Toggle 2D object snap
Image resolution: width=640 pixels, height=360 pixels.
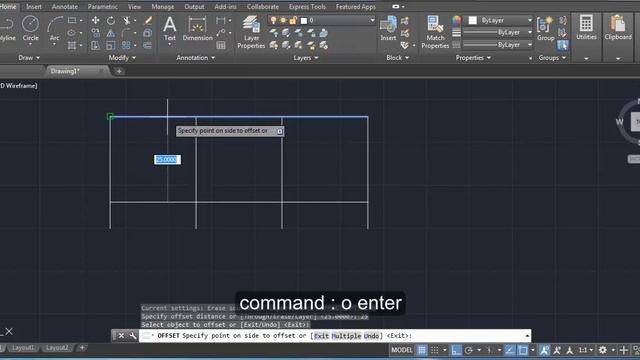(523, 350)
